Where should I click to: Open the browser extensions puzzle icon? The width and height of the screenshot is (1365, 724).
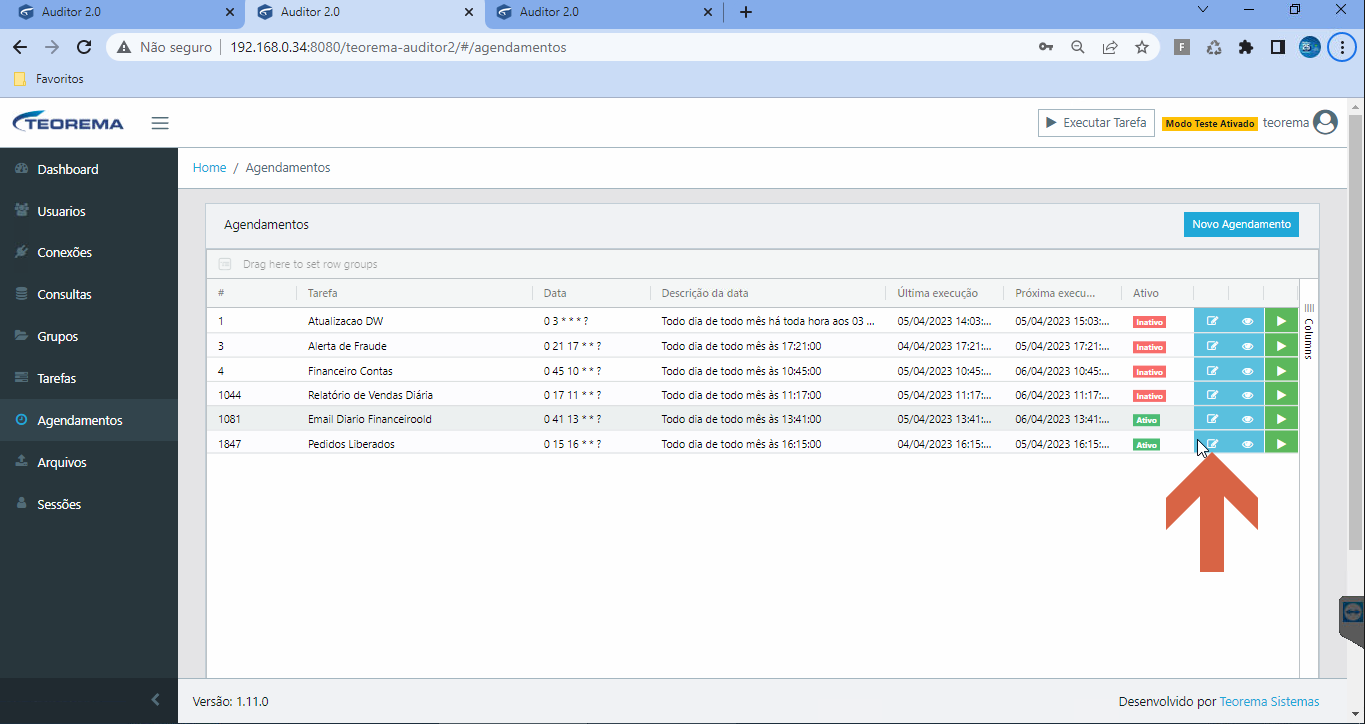pos(1245,47)
